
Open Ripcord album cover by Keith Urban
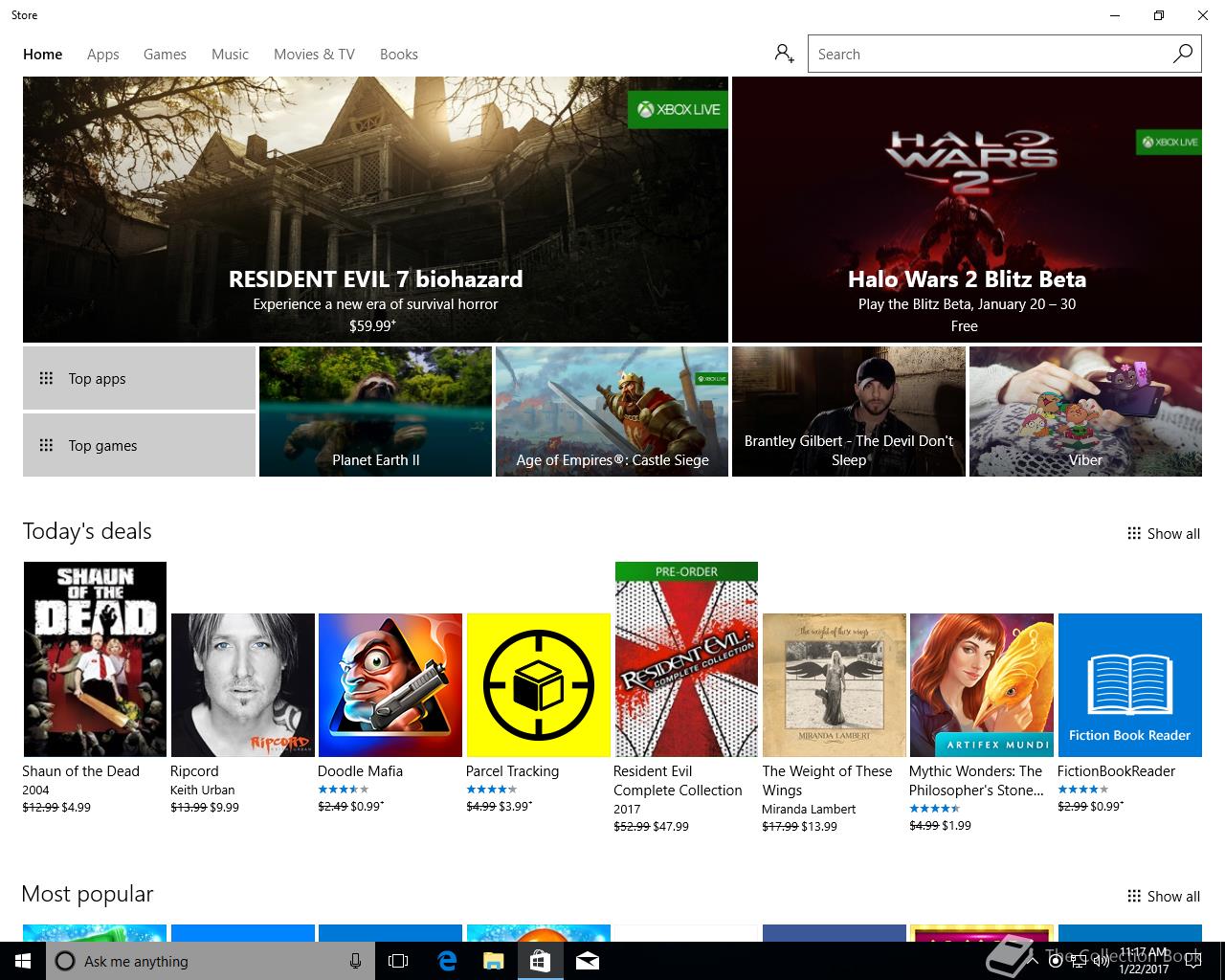tap(242, 685)
